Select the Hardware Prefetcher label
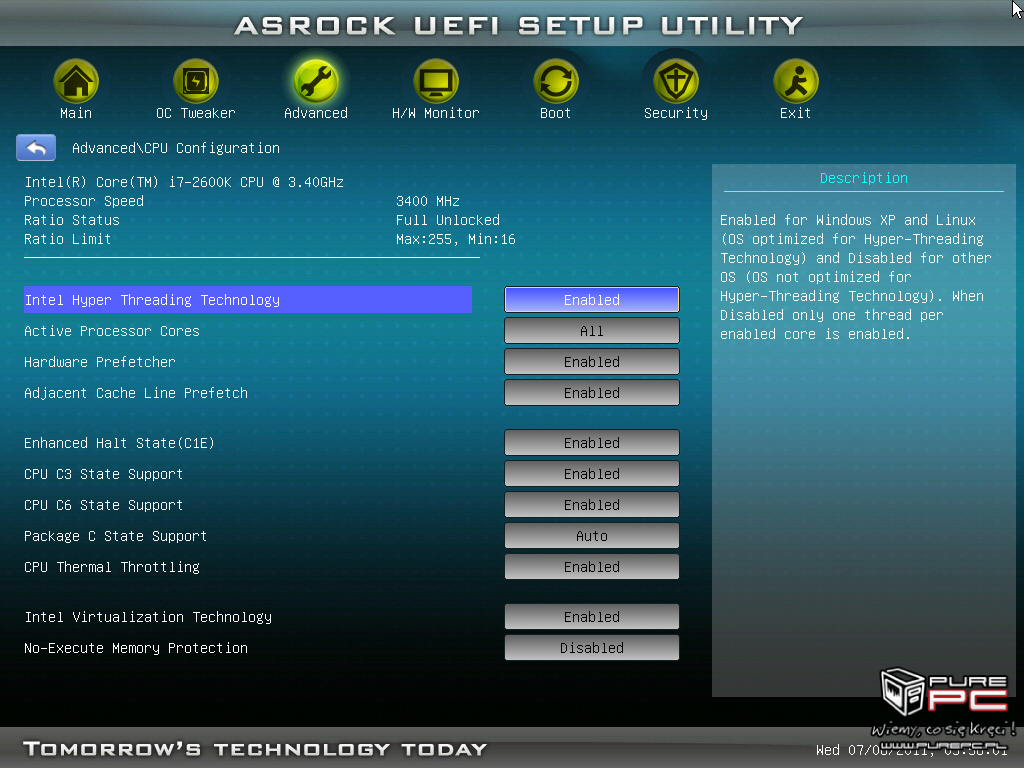 pyautogui.click(x=99, y=362)
